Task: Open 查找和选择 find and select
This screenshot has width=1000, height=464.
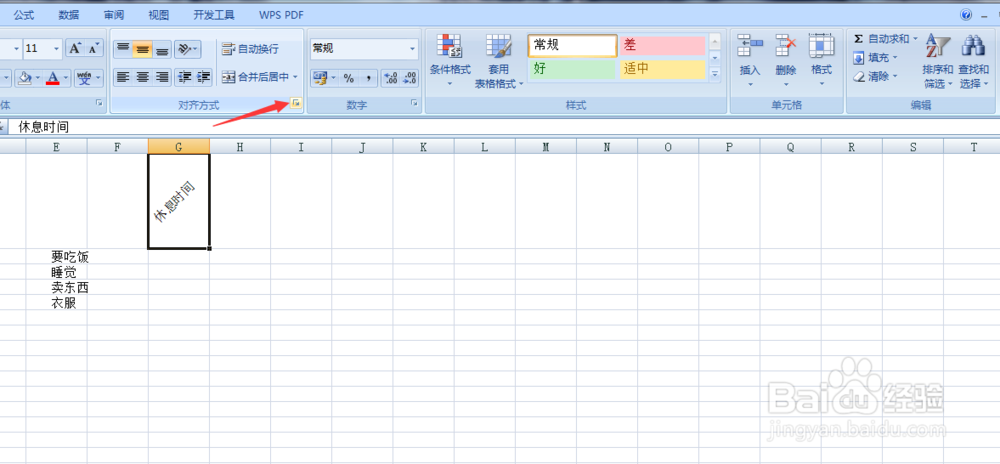Action: click(974, 61)
